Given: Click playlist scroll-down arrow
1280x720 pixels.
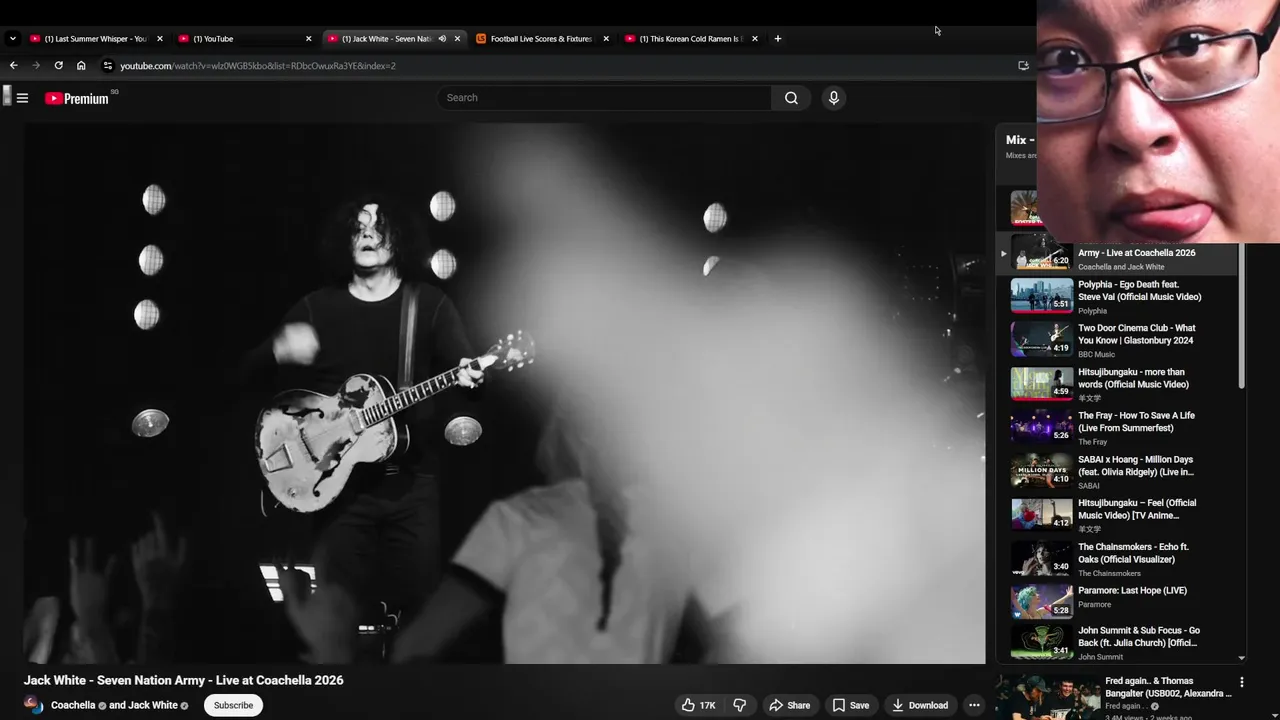Looking at the screenshot, I should pyautogui.click(x=1242, y=658).
